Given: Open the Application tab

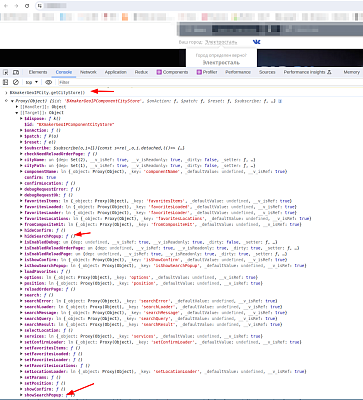Looking at the screenshot, I should click(116, 72).
